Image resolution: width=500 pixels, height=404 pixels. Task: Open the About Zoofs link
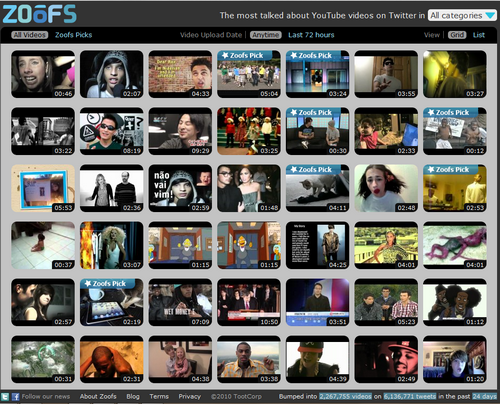[98, 396]
